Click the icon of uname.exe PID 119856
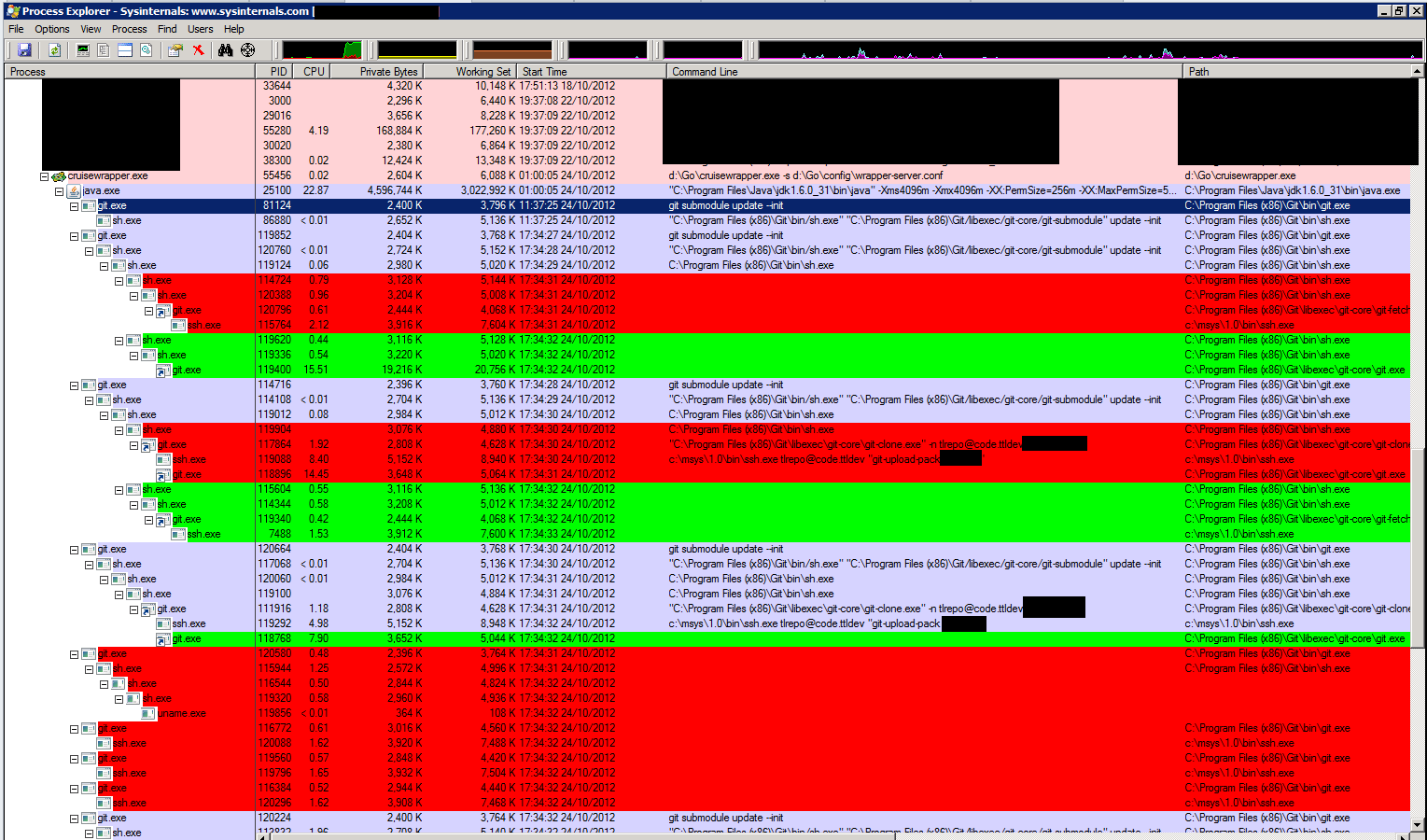This screenshot has height=840, width=1427. [x=148, y=713]
